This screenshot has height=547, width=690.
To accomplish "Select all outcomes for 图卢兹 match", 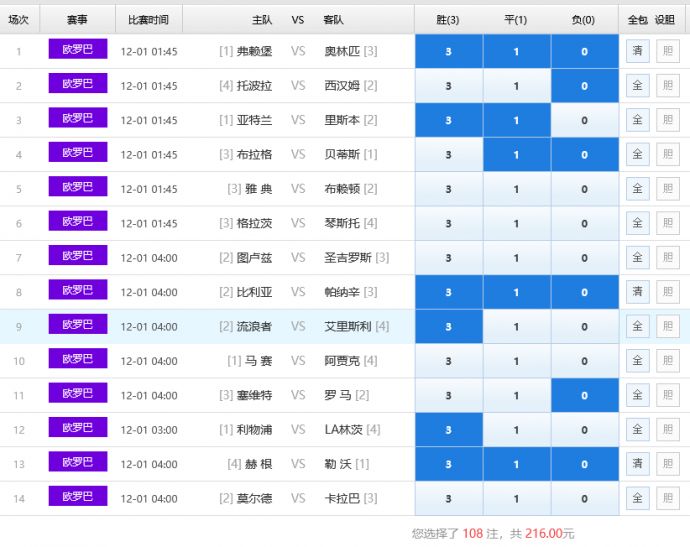I will [637, 258].
